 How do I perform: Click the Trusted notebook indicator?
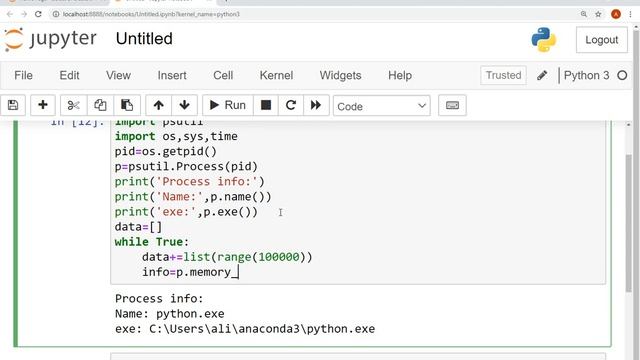(503, 76)
